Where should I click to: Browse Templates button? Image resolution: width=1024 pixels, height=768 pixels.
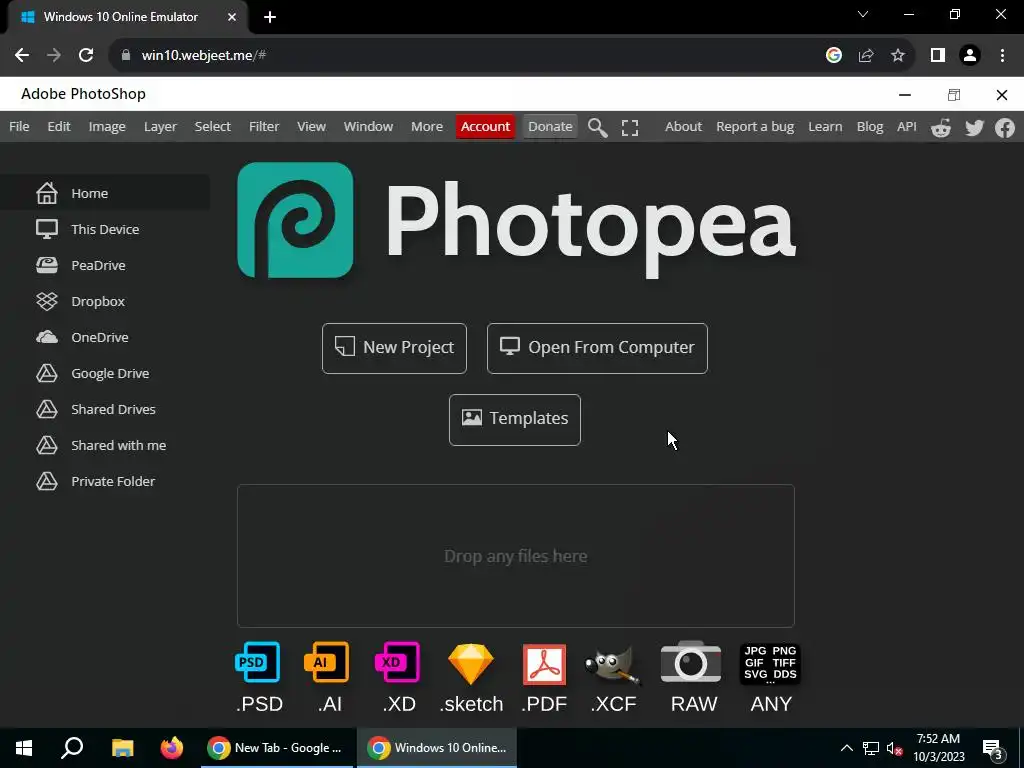click(x=515, y=419)
